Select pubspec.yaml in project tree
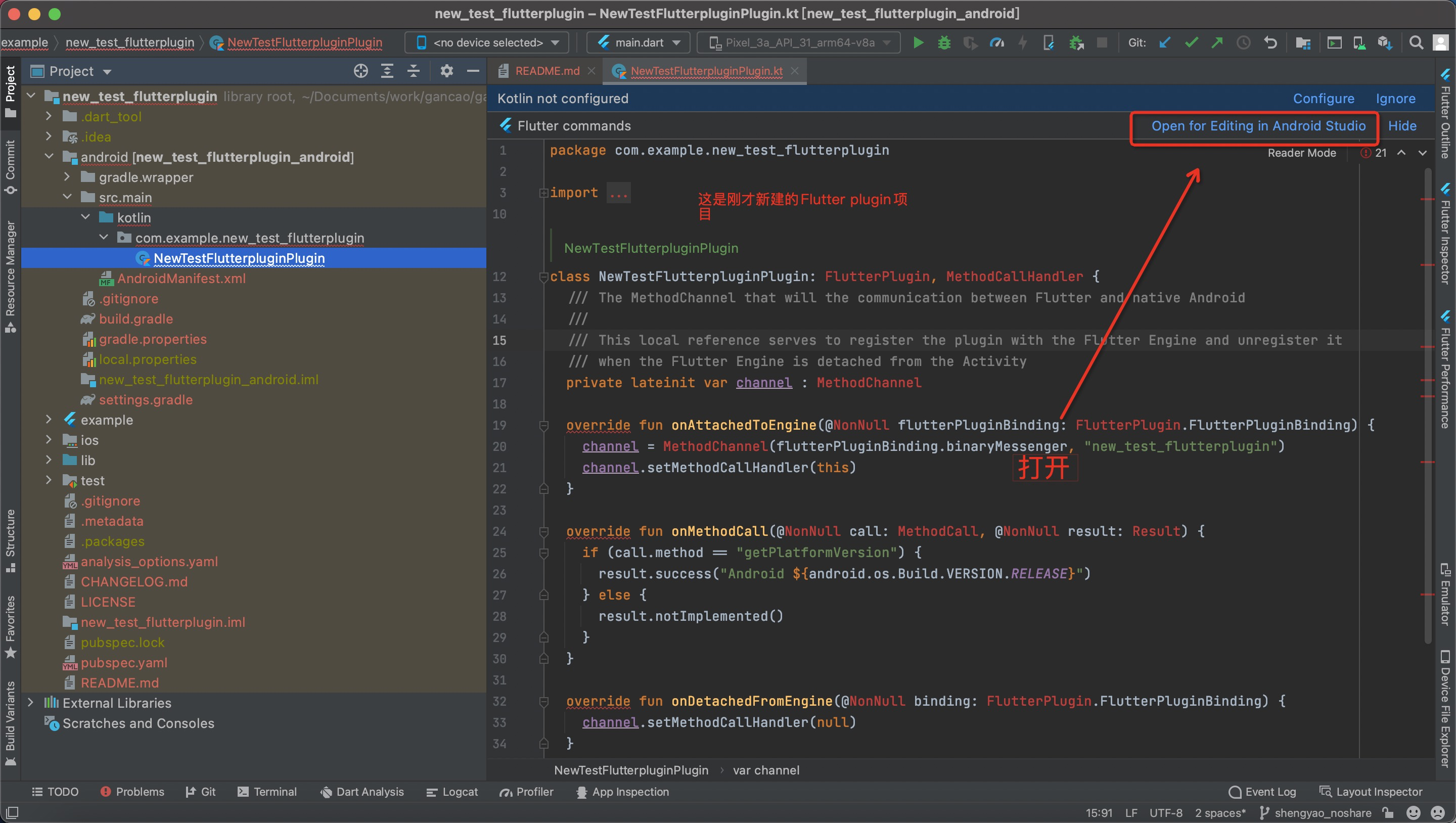The image size is (1456, 823). [124, 662]
